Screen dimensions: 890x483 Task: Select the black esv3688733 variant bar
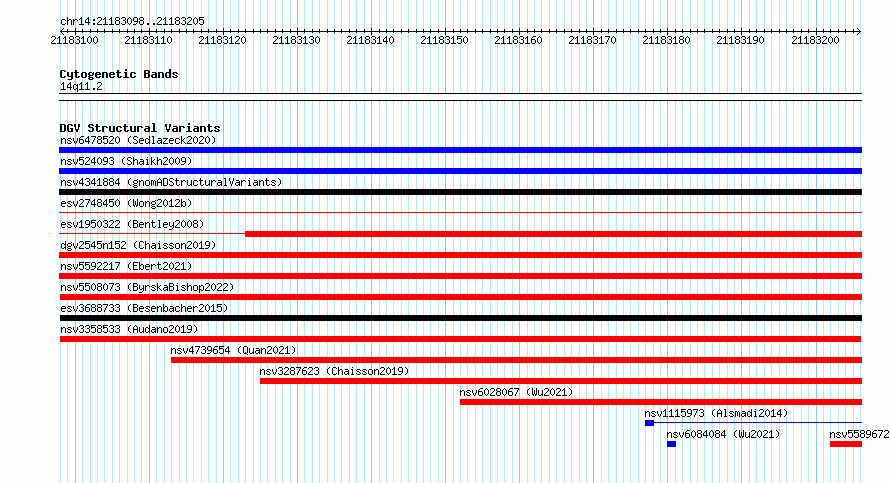[x=460, y=318]
